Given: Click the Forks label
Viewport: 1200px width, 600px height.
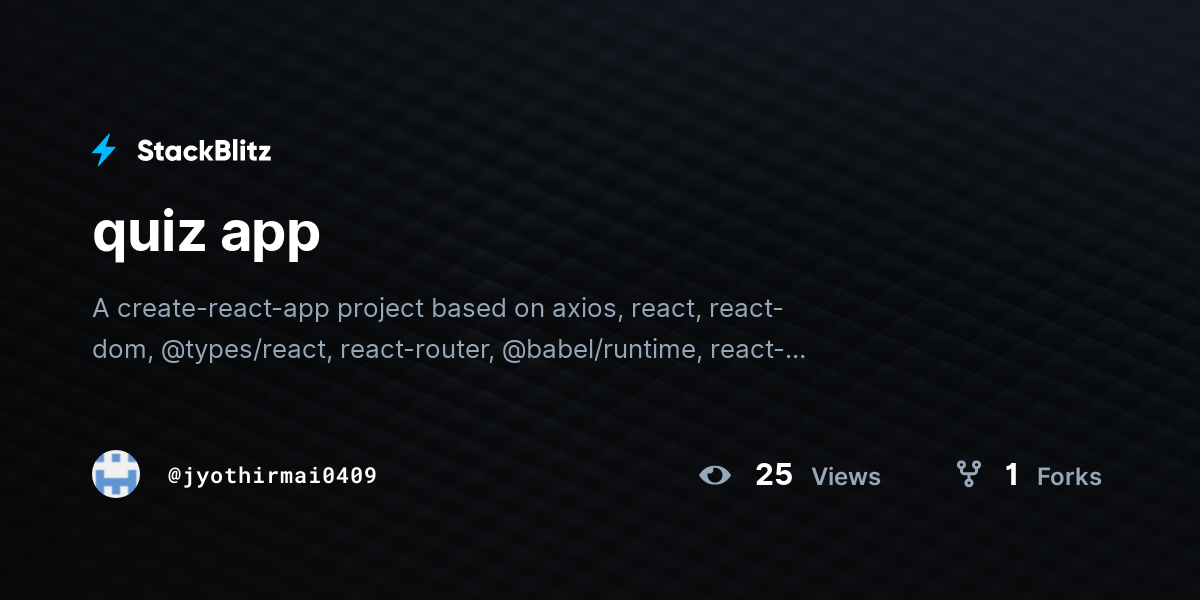Looking at the screenshot, I should [1069, 476].
